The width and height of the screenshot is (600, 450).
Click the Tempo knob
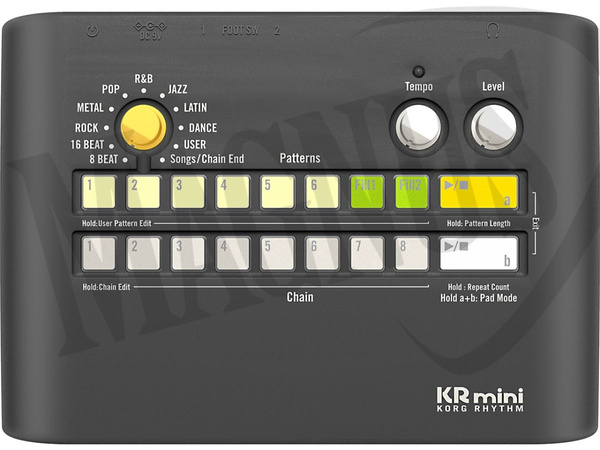click(418, 127)
